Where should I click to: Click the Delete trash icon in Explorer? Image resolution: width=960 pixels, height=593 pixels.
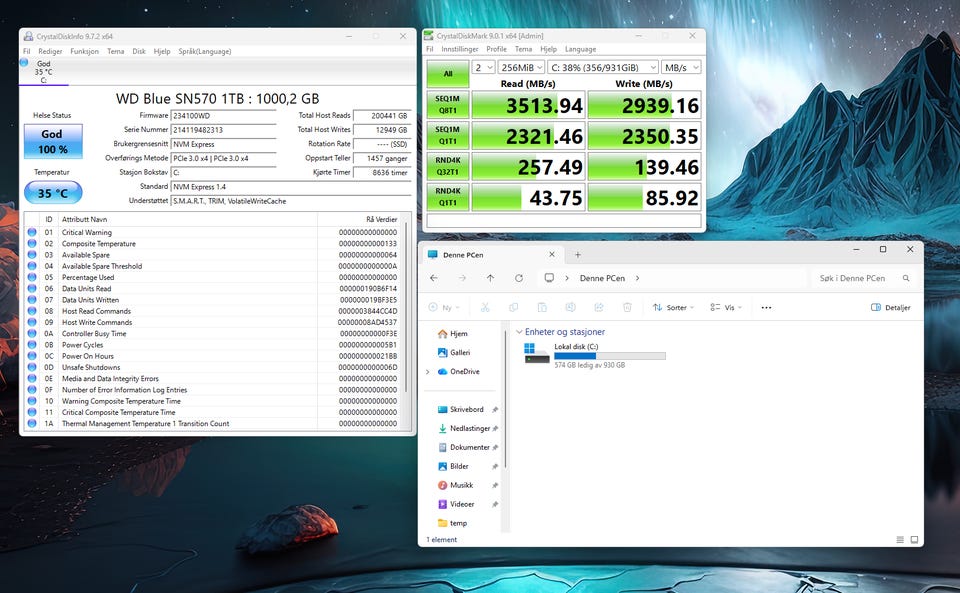point(627,307)
